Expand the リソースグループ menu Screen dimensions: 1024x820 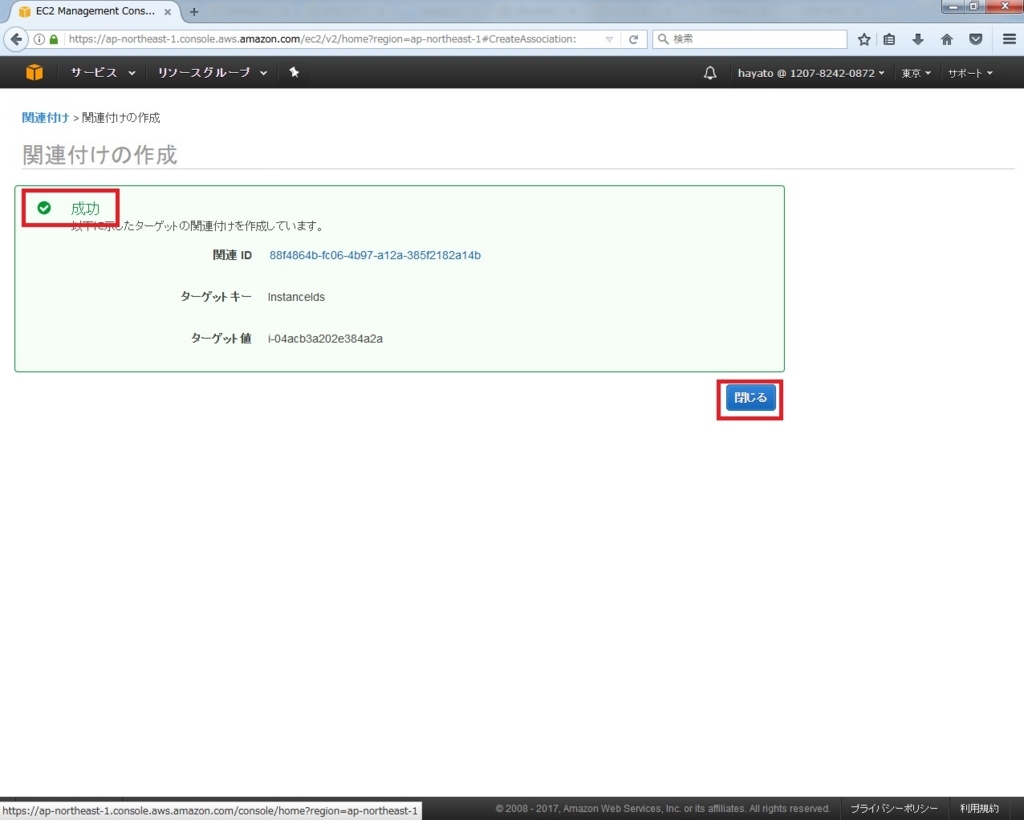(x=212, y=72)
